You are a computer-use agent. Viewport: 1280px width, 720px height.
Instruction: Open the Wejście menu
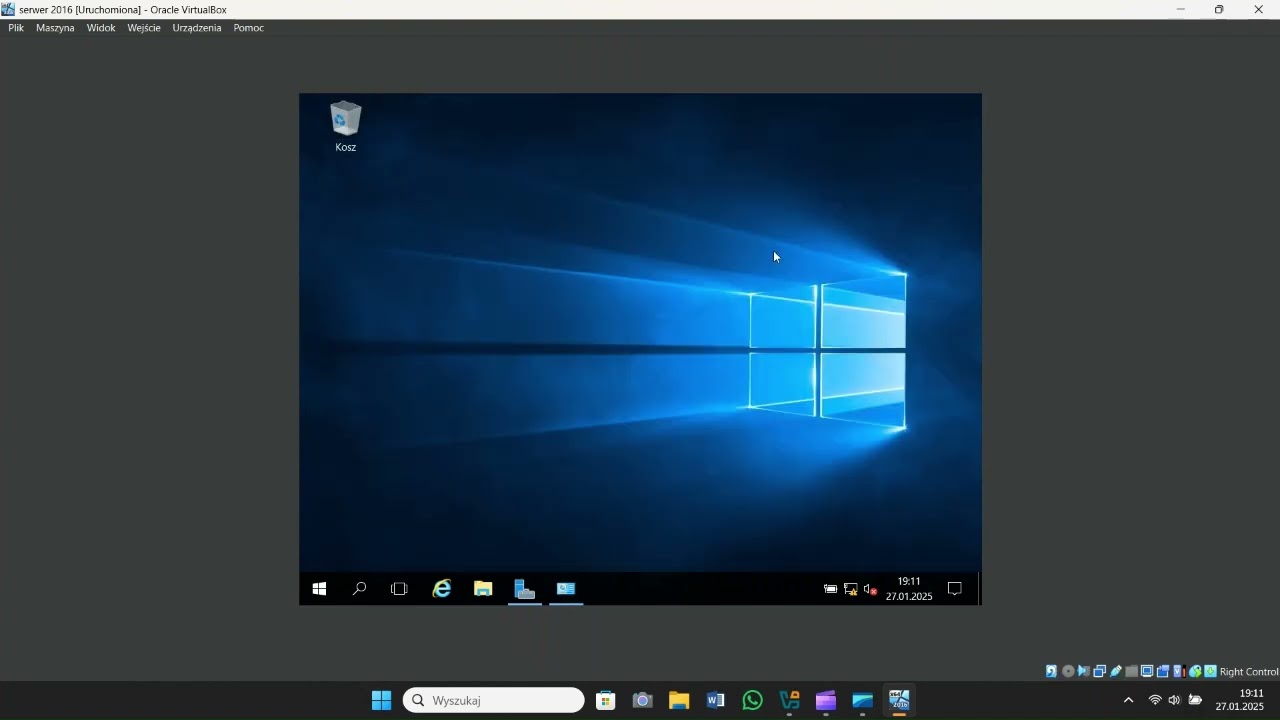(144, 28)
